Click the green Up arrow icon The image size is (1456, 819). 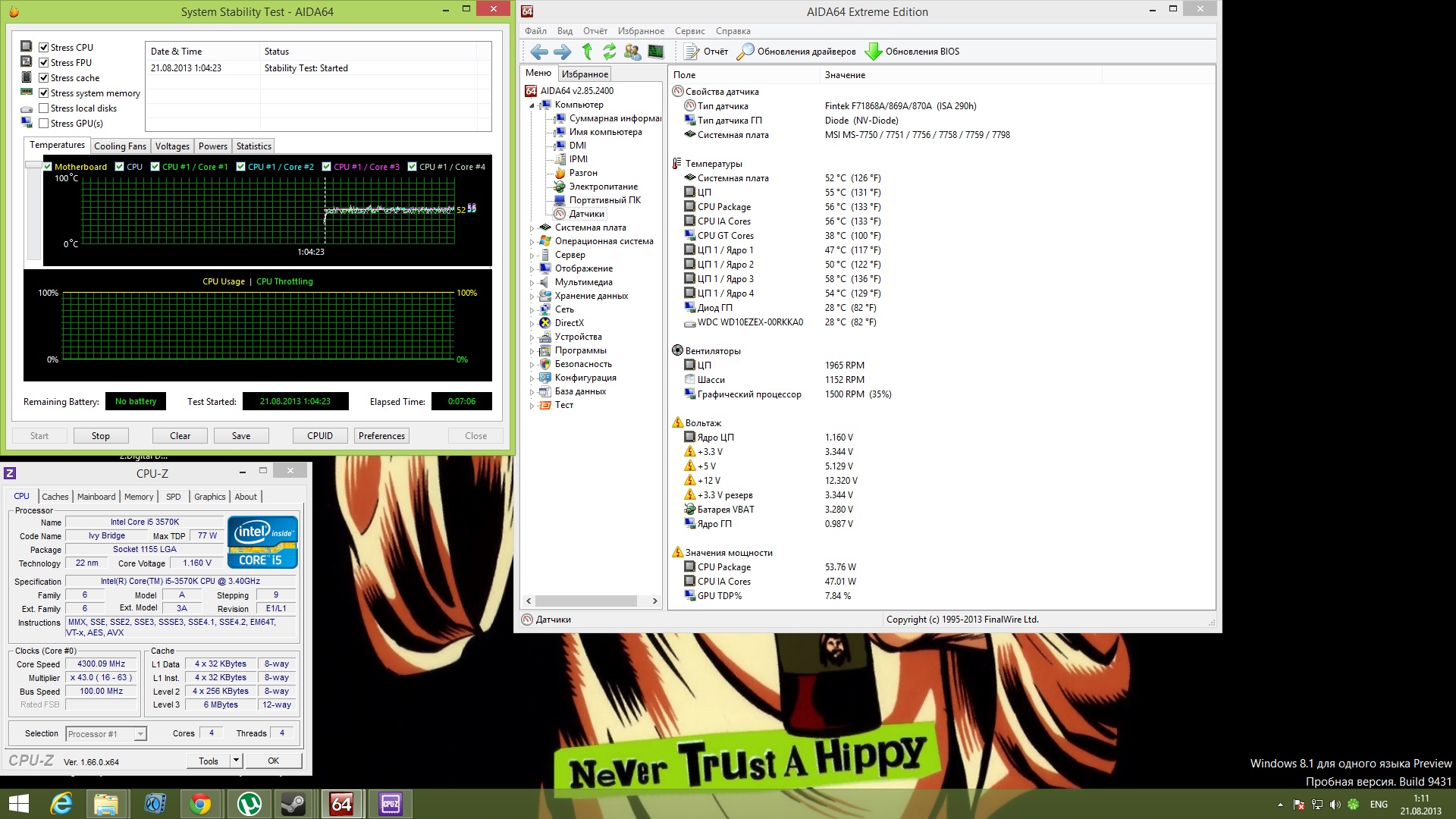pyautogui.click(x=587, y=52)
